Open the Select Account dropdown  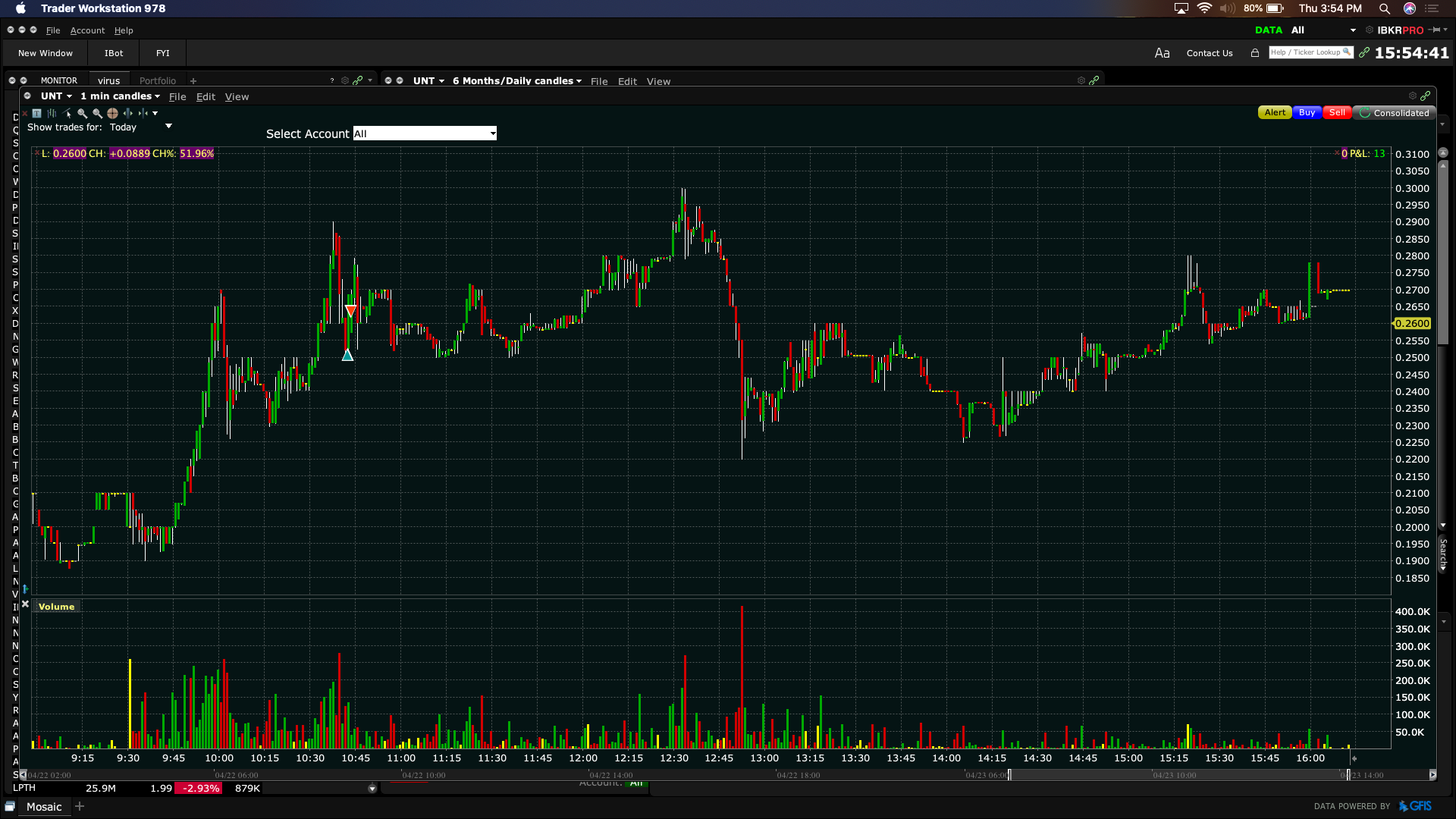[425, 133]
